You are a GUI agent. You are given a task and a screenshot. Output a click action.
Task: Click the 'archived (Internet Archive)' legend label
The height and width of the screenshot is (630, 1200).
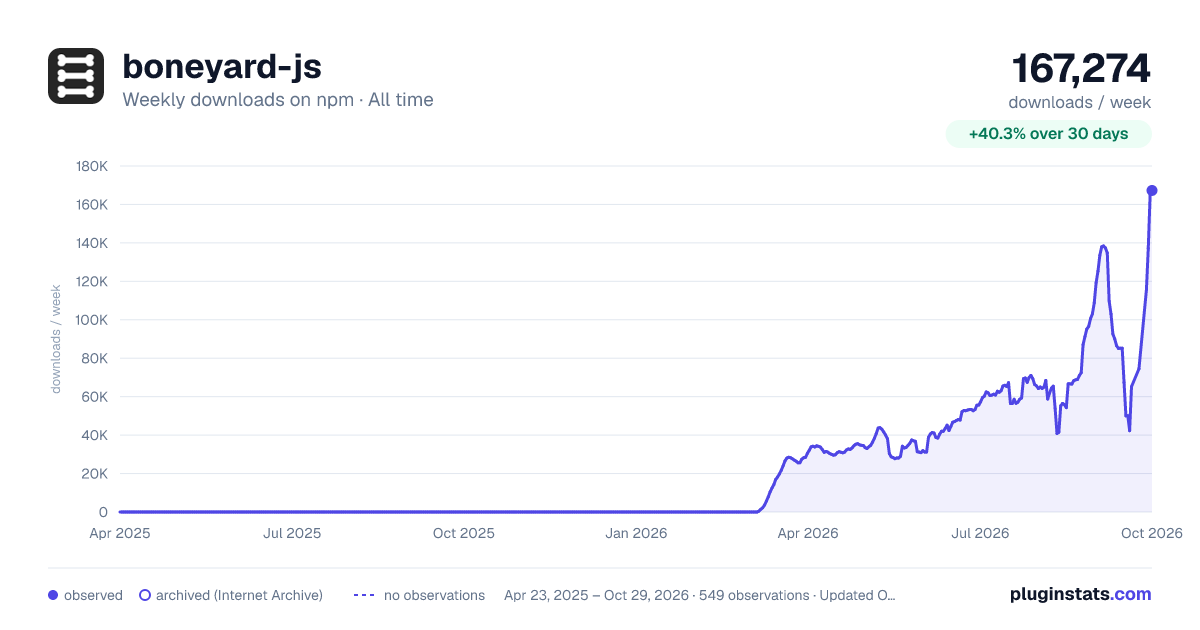[239, 595]
